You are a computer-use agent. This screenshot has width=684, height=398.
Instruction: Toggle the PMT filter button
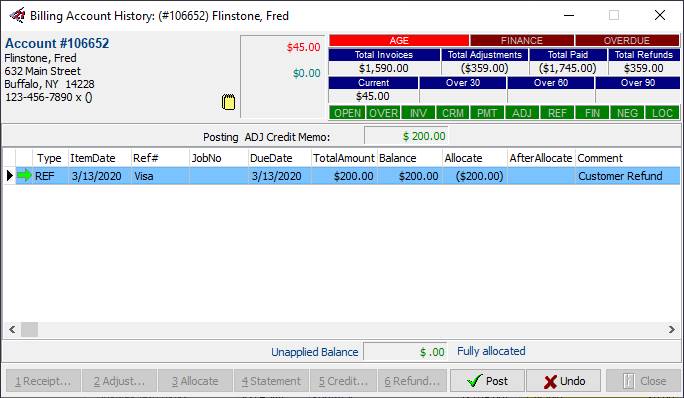click(487, 113)
